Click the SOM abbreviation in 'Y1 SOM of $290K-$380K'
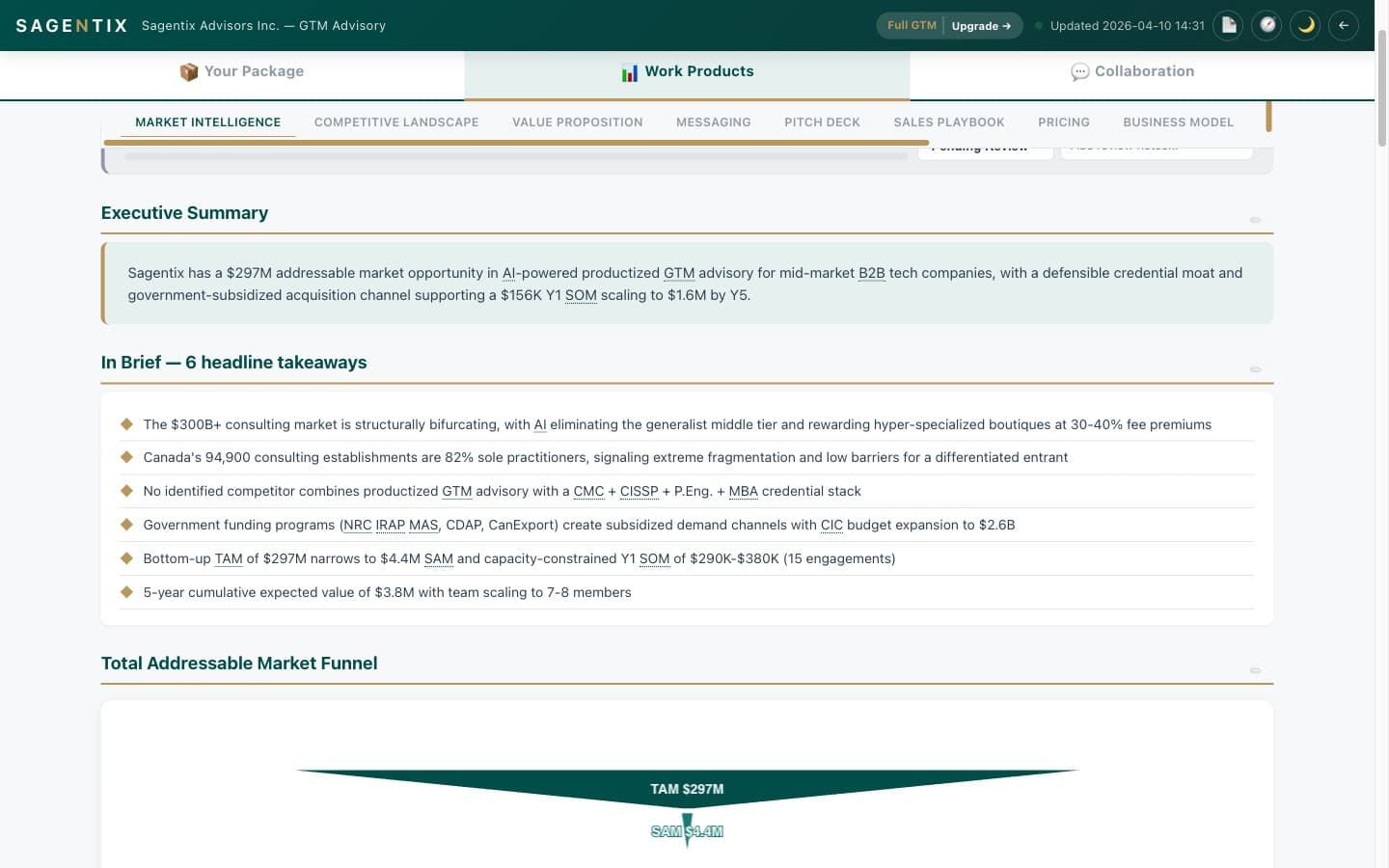This screenshot has width=1389, height=868. point(654,558)
